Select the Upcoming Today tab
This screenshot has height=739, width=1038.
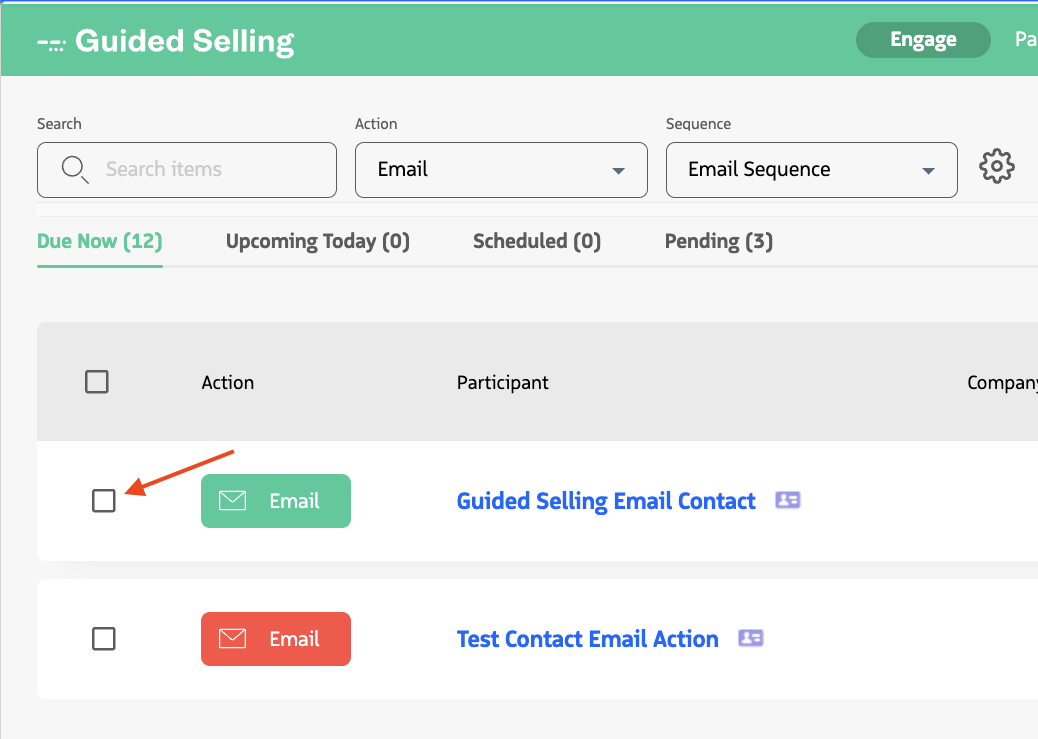tap(317, 241)
